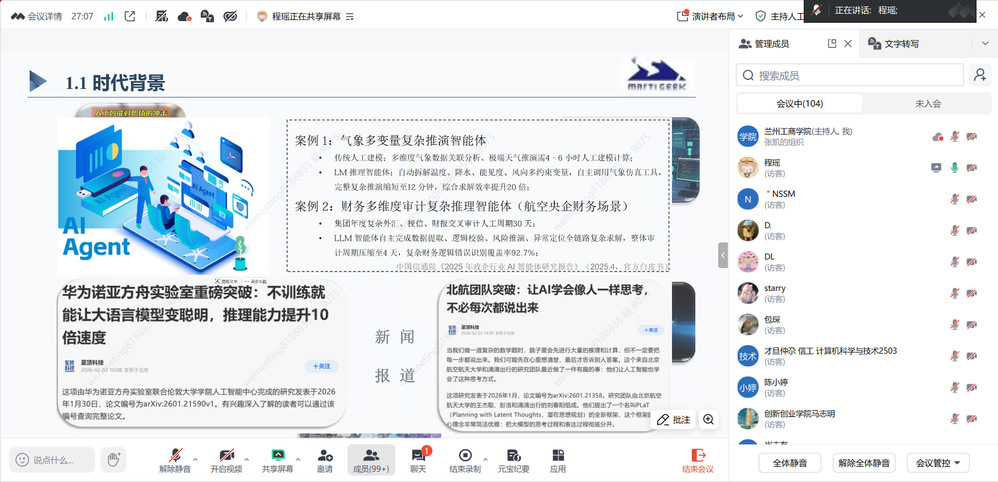This screenshot has width=998, height=482.
Task: Click the watermark disabled icon in top bar
Action: pos(162,17)
